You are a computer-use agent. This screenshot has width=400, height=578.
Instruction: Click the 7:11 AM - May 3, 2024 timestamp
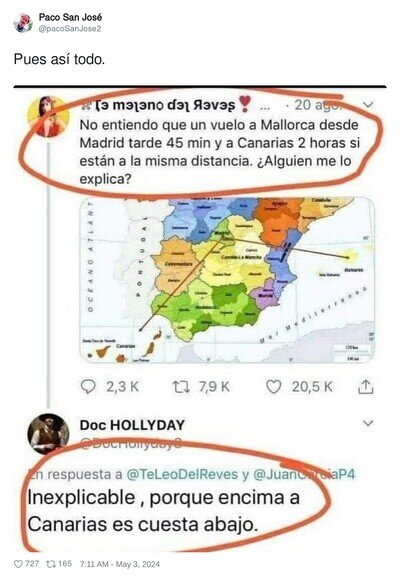pos(120,564)
